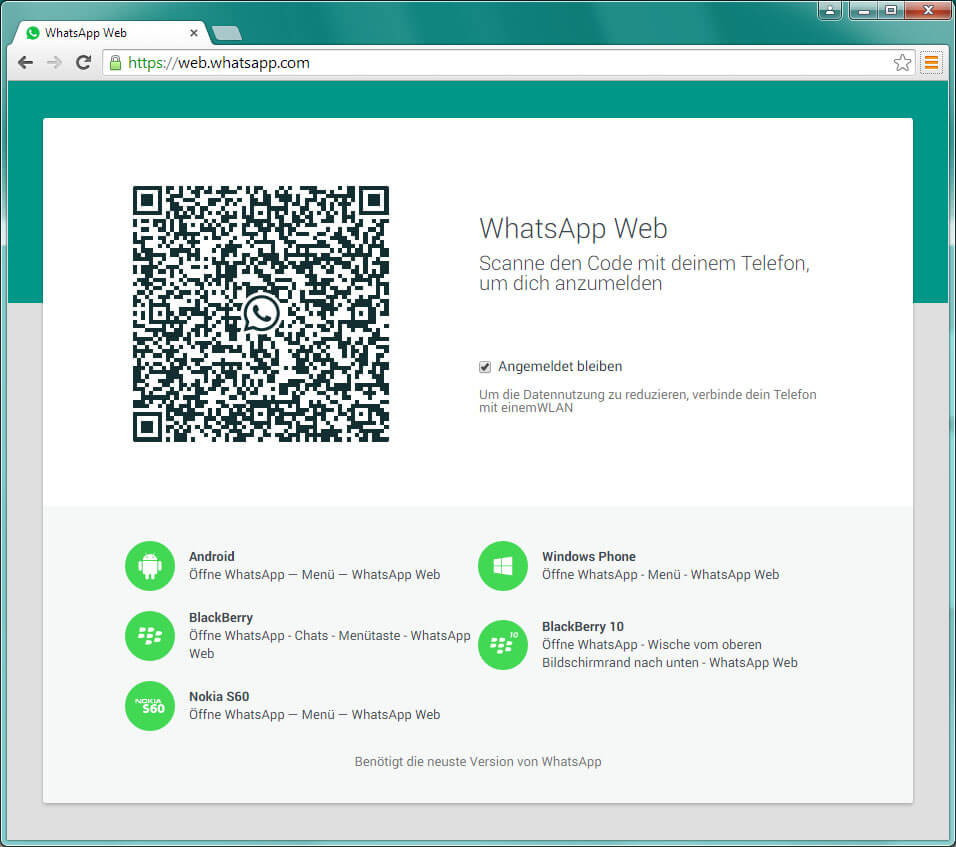Click the WhatsApp logo inside QR code
The width and height of the screenshot is (956, 847).
pyautogui.click(x=262, y=313)
